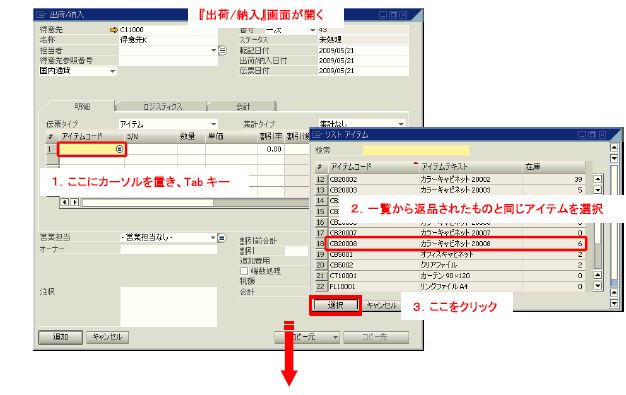This screenshot has width=626, height=395.
Task: Switch to the ロジスティクス tab
Action: pos(162,107)
